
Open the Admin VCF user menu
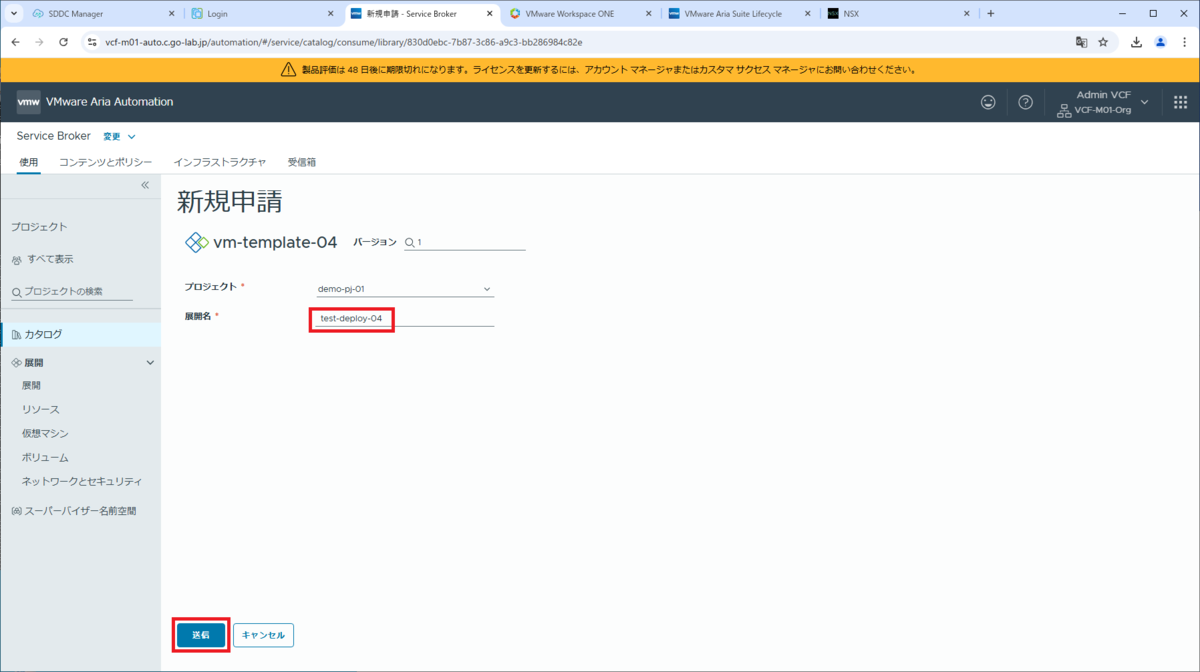click(x=1103, y=102)
